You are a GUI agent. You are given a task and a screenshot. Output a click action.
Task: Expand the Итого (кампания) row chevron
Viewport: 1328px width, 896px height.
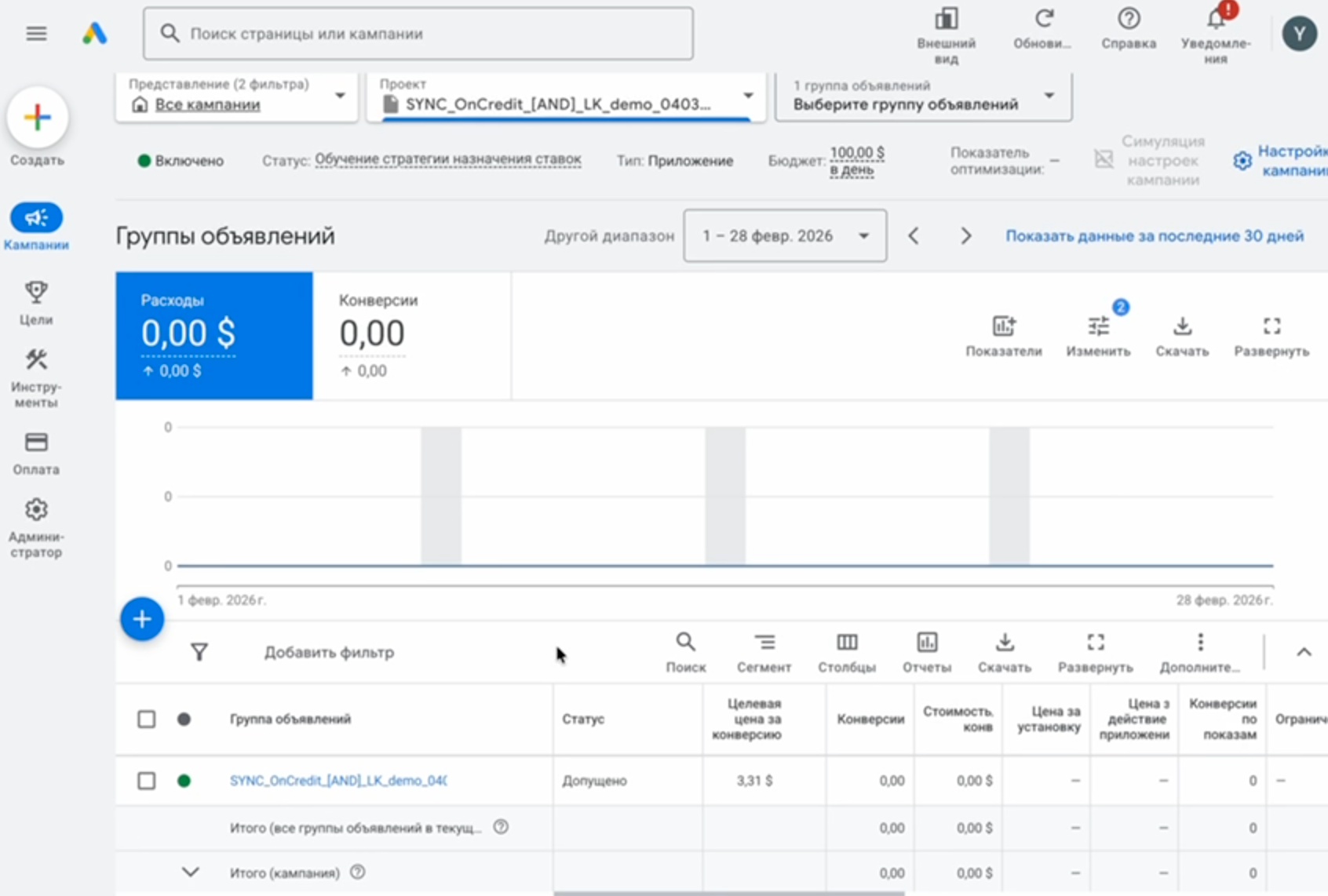[190, 872]
